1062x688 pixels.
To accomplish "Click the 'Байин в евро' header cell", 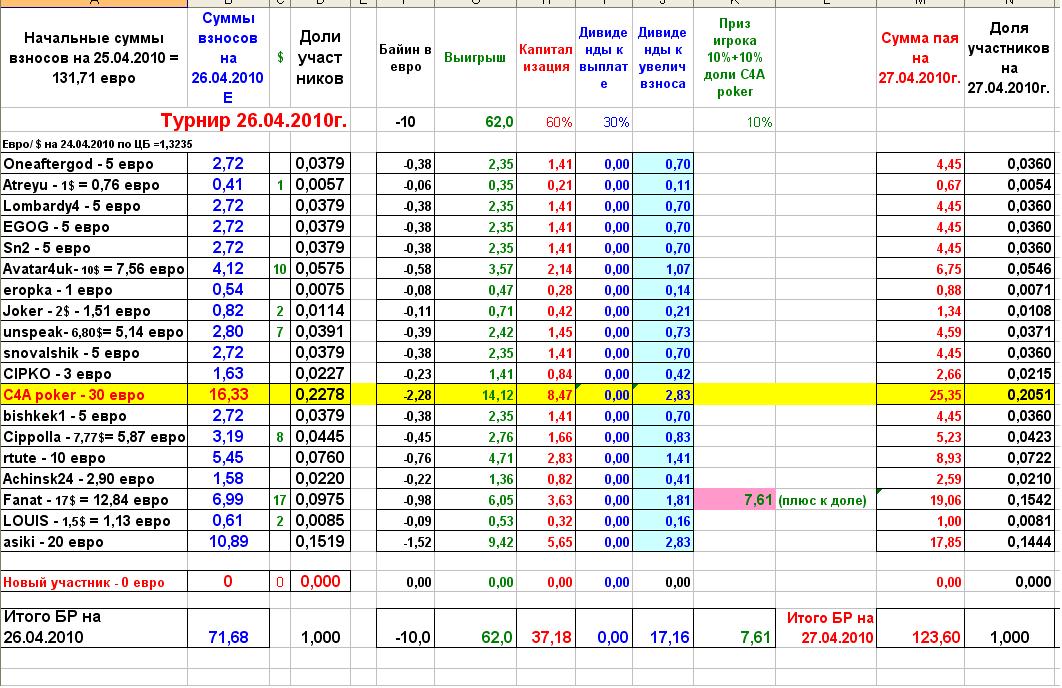I will 405,58.
